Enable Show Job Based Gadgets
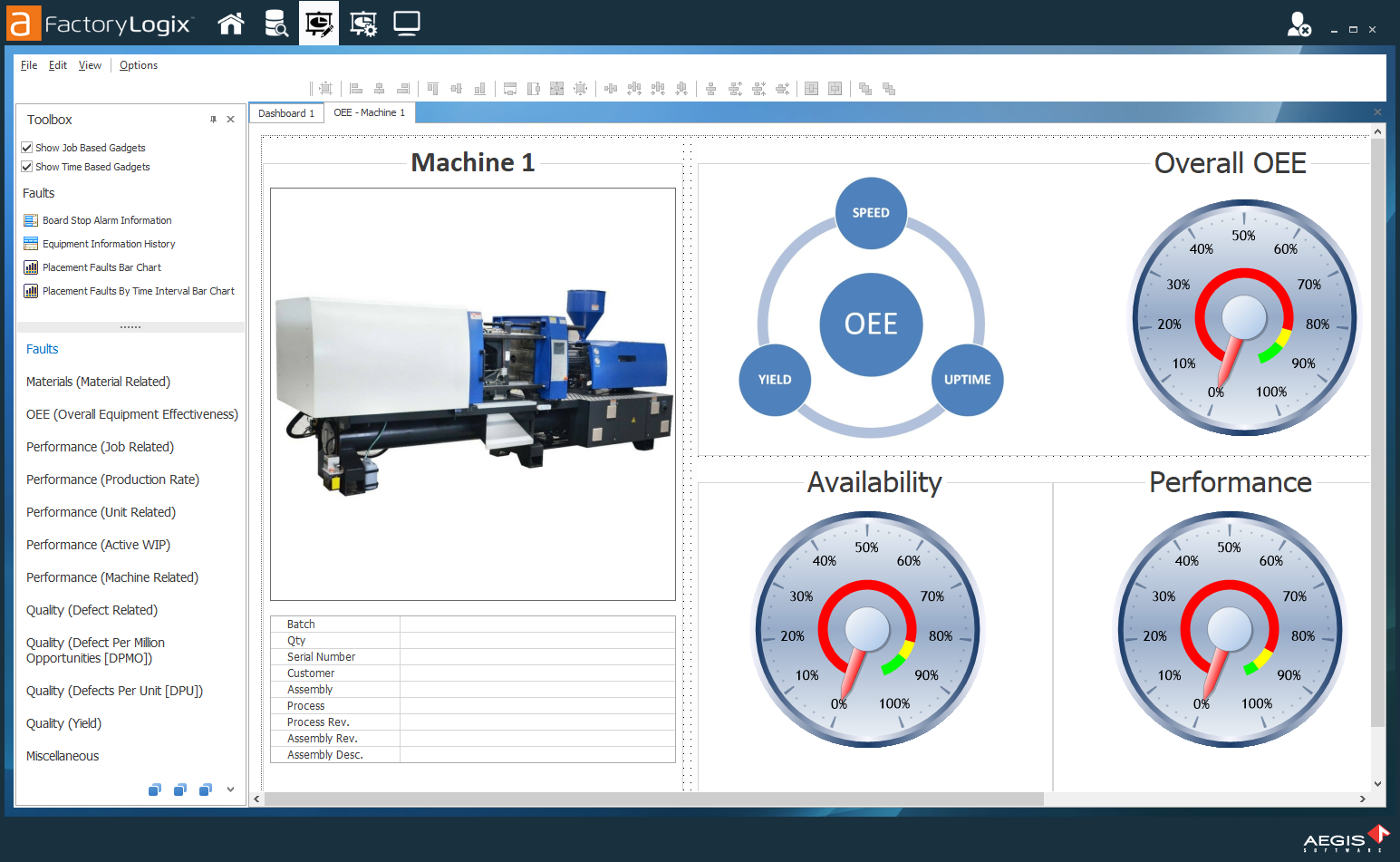 click(x=27, y=147)
